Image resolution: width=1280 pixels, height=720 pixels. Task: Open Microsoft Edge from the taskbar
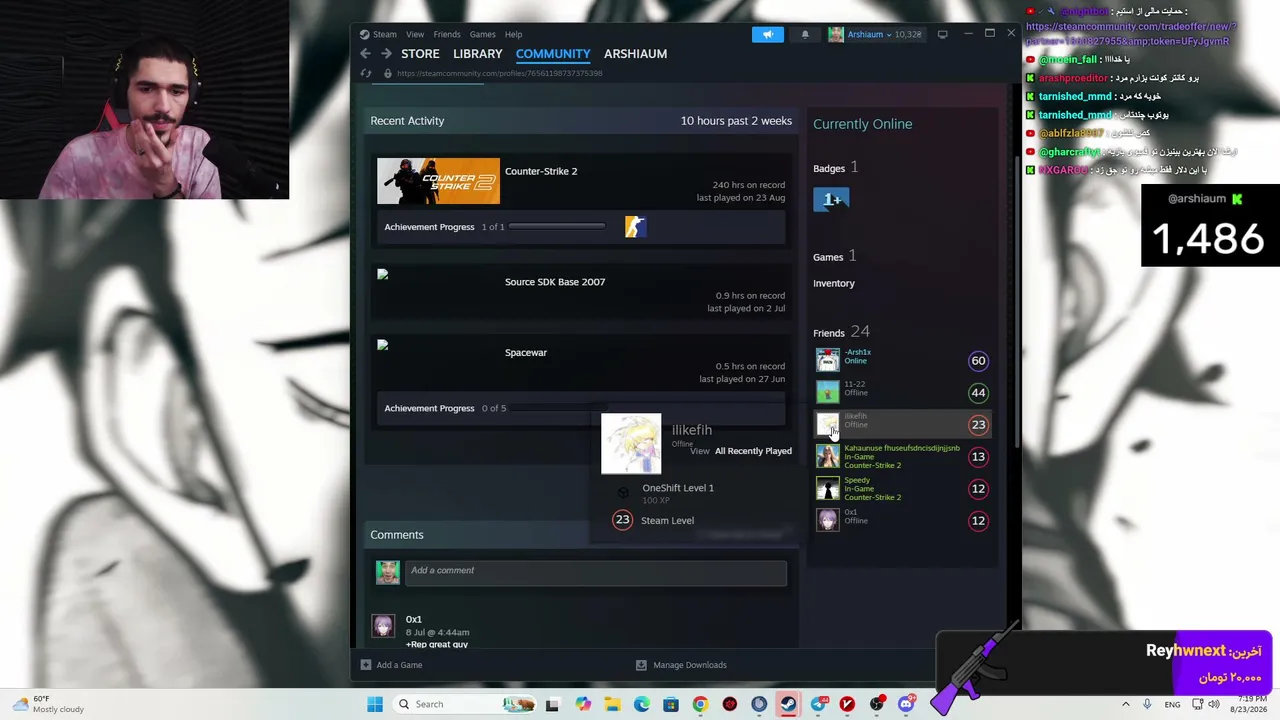point(641,704)
